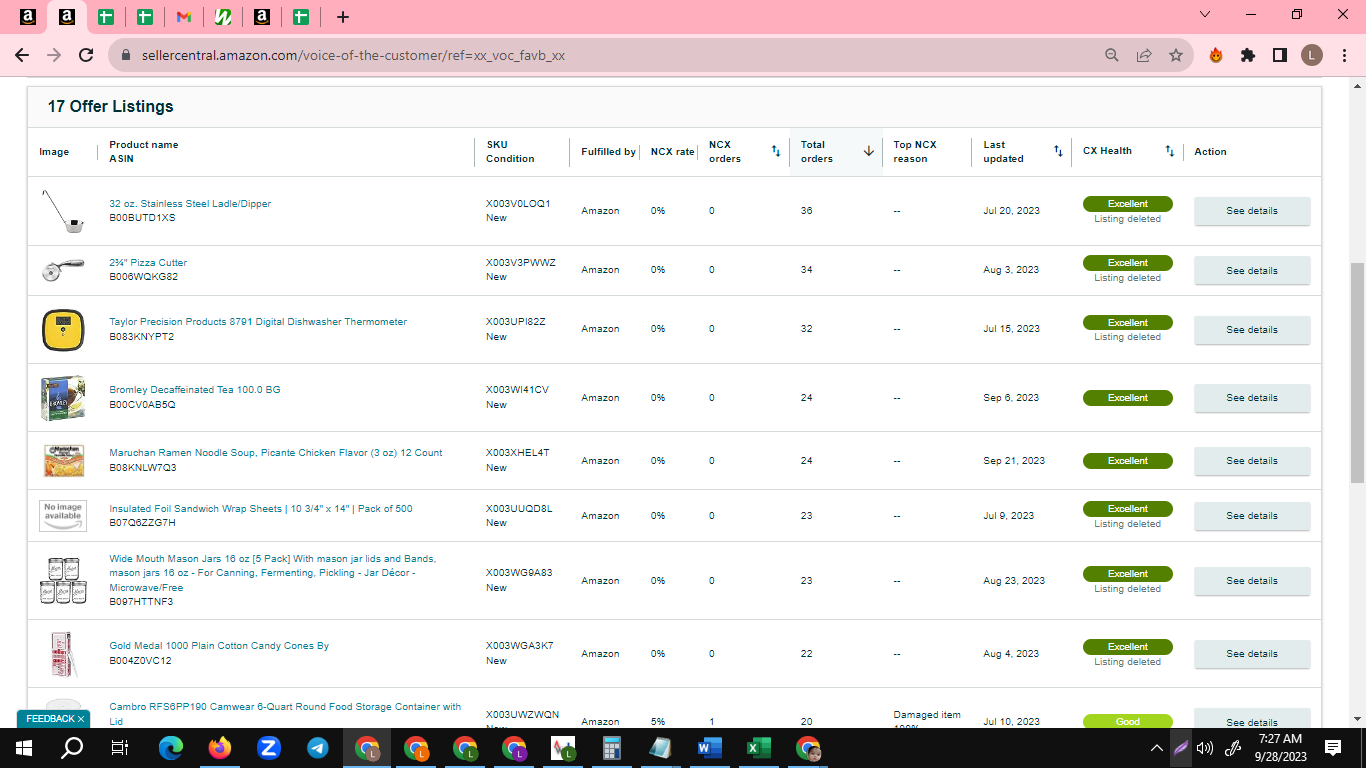Go back using the browser back arrow
The image size is (1366, 768).
(22, 55)
